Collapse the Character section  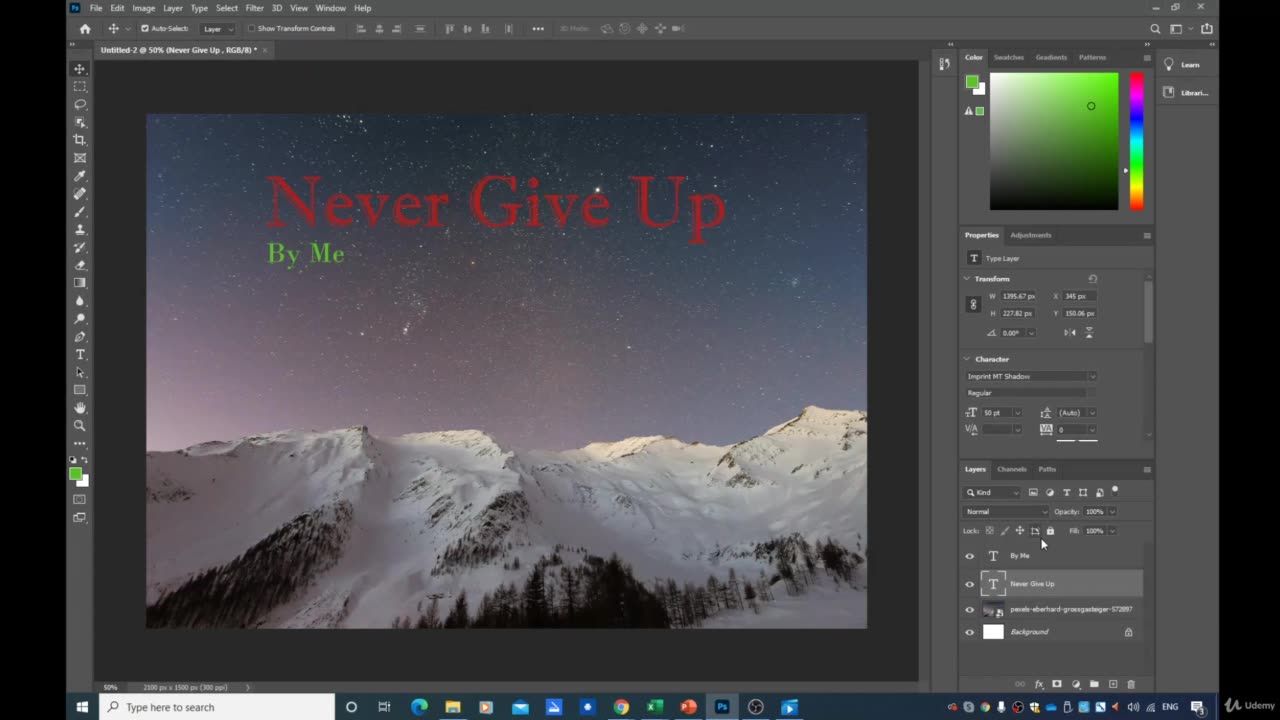click(x=967, y=359)
